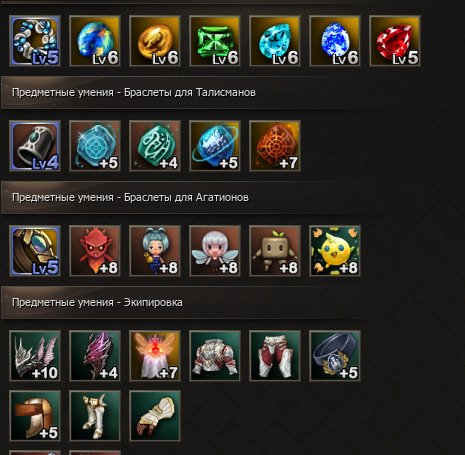Select the bronze helmet +5 icon
The image size is (465, 455).
[35, 416]
